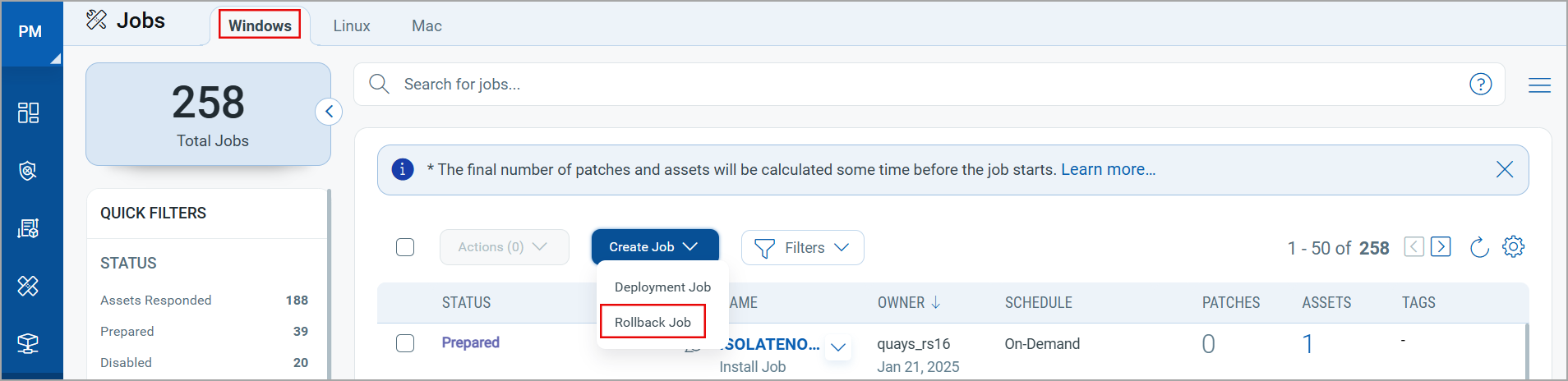
Task: Open the PM module switcher
Action: [x=31, y=33]
